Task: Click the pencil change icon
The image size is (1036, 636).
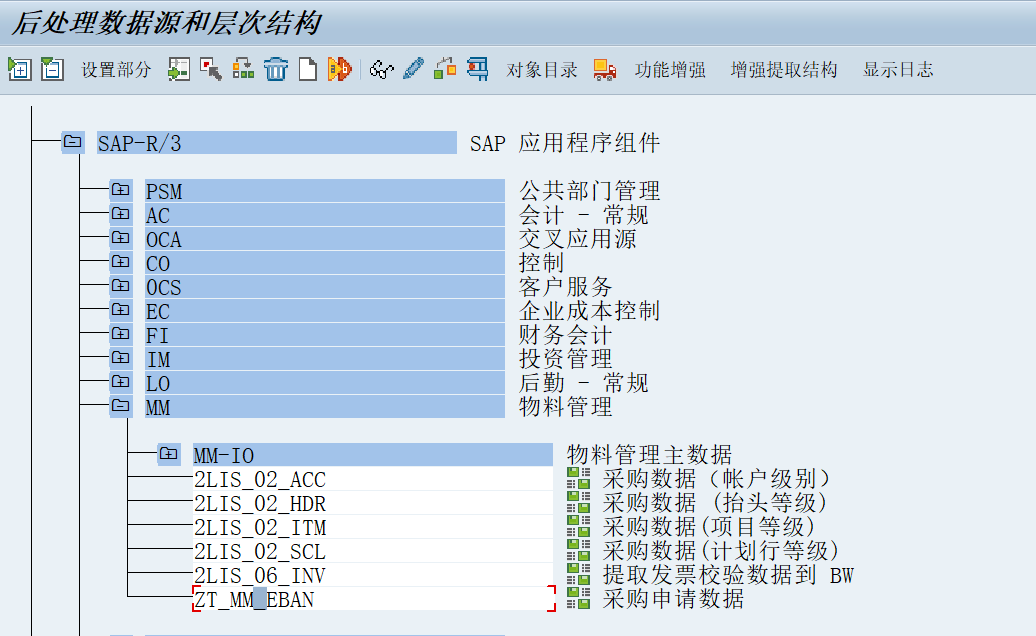Action: pos(414,69)
